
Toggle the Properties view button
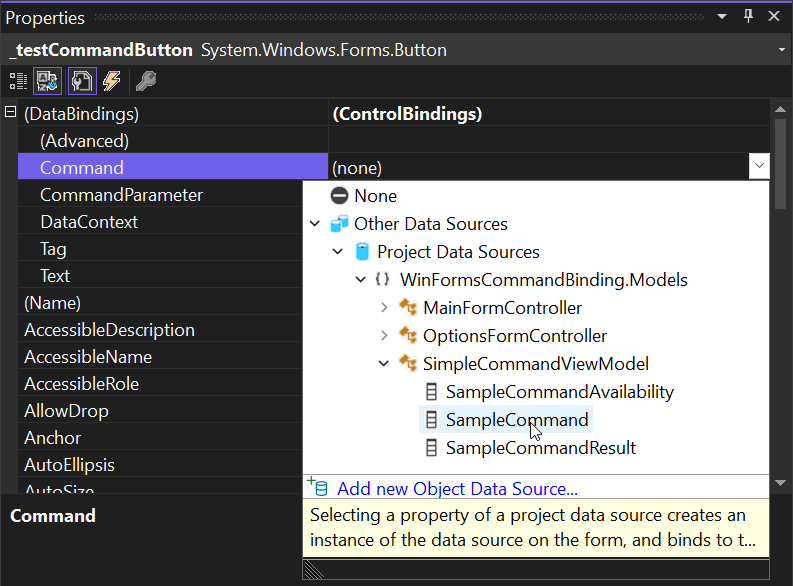(x=82, y=81)
